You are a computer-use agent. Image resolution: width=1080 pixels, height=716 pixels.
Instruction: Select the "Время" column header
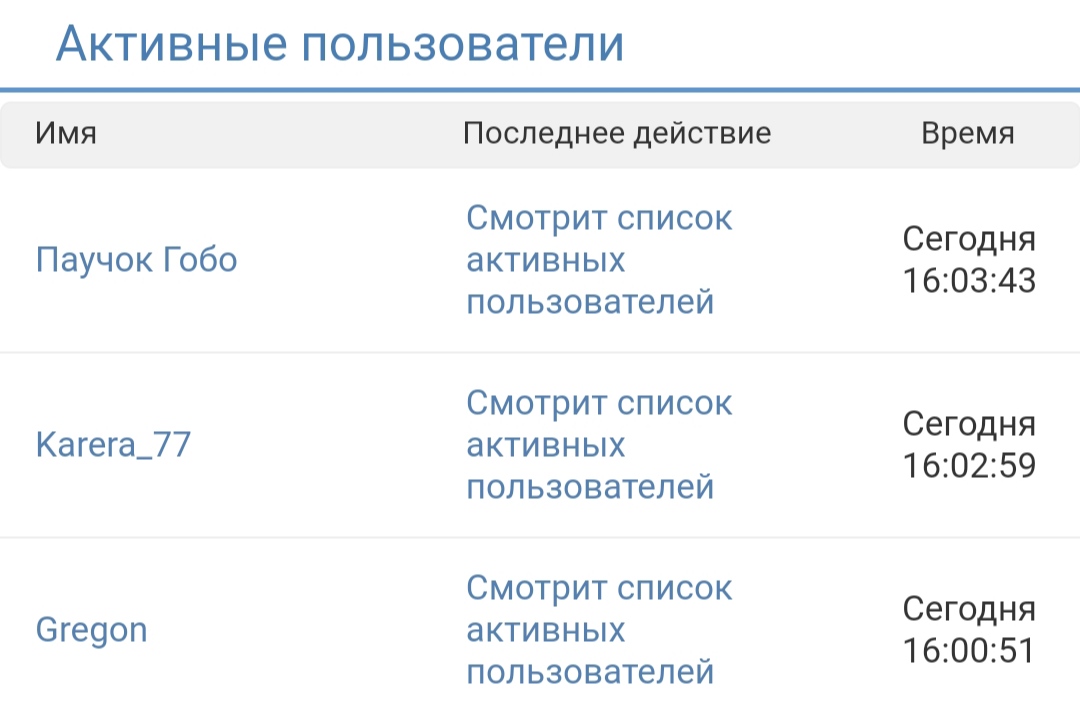967,133
